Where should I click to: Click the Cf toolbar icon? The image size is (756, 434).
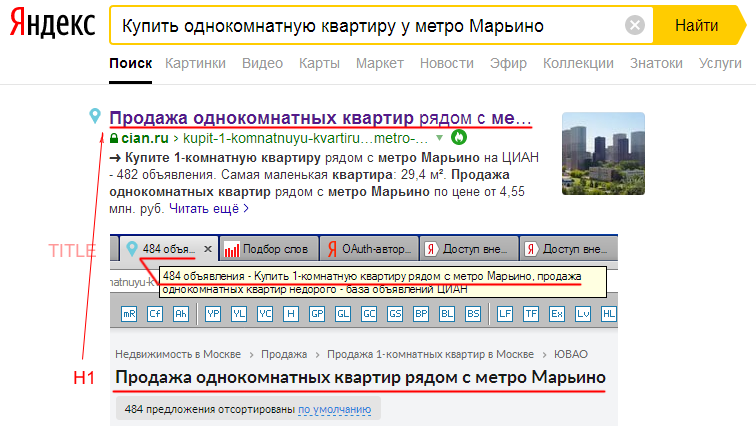pyautogui.click(x=155, y=314)
